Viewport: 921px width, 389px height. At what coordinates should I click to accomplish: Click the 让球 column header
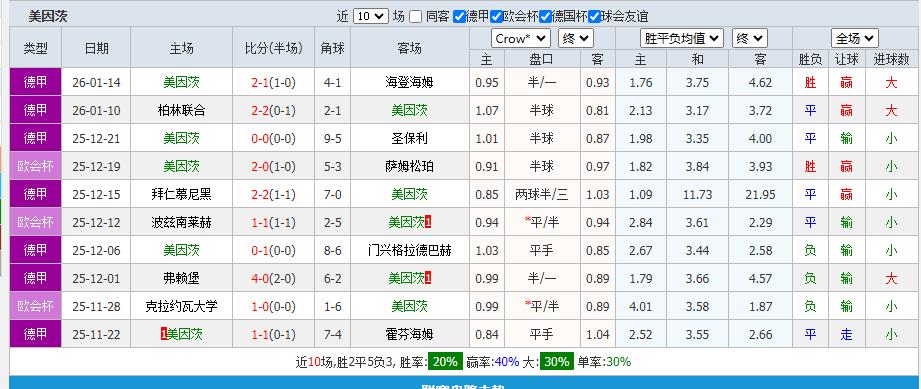click(x=846, y=59)
